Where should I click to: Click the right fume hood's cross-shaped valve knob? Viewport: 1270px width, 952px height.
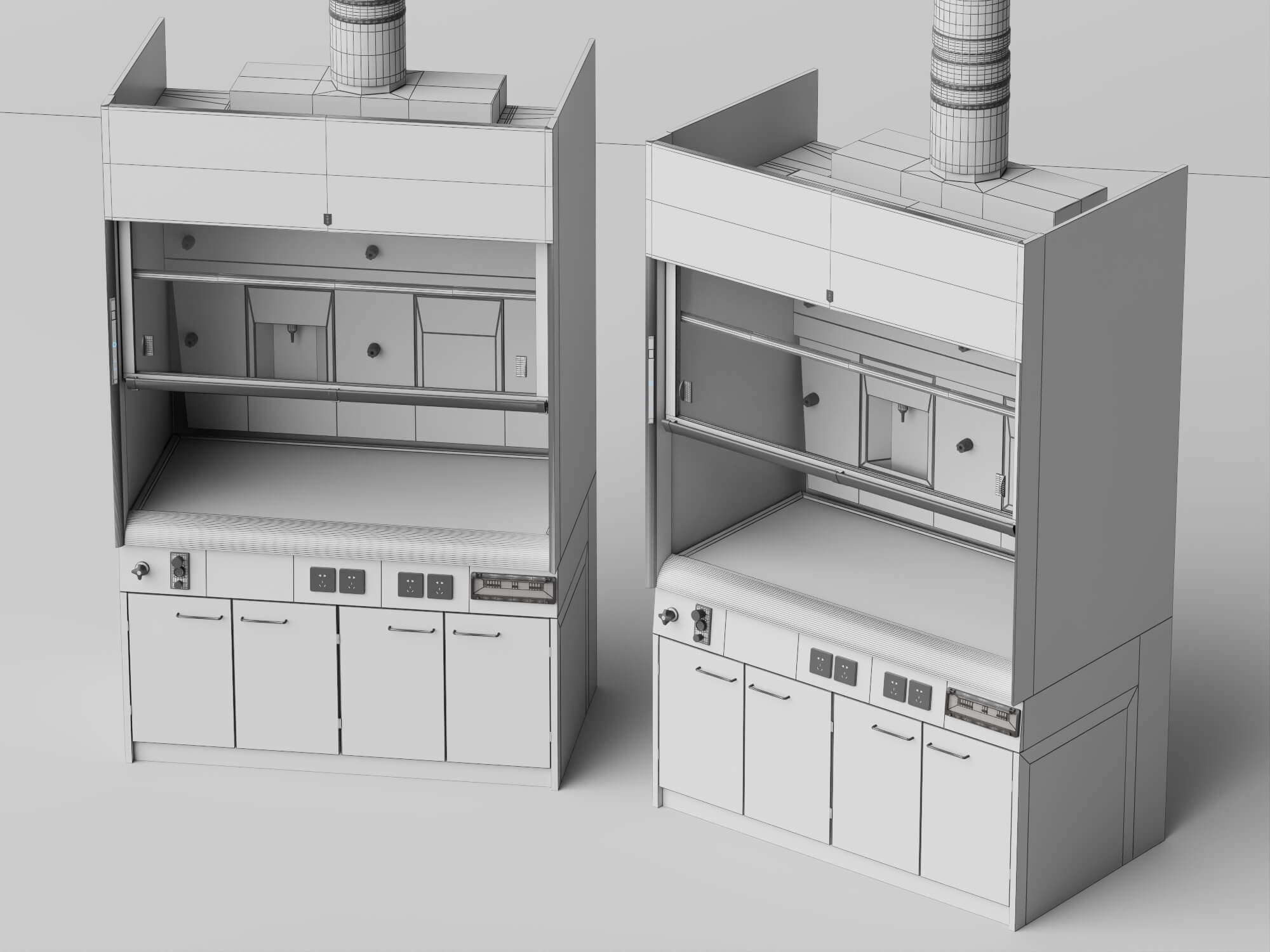tap(669, 616)
